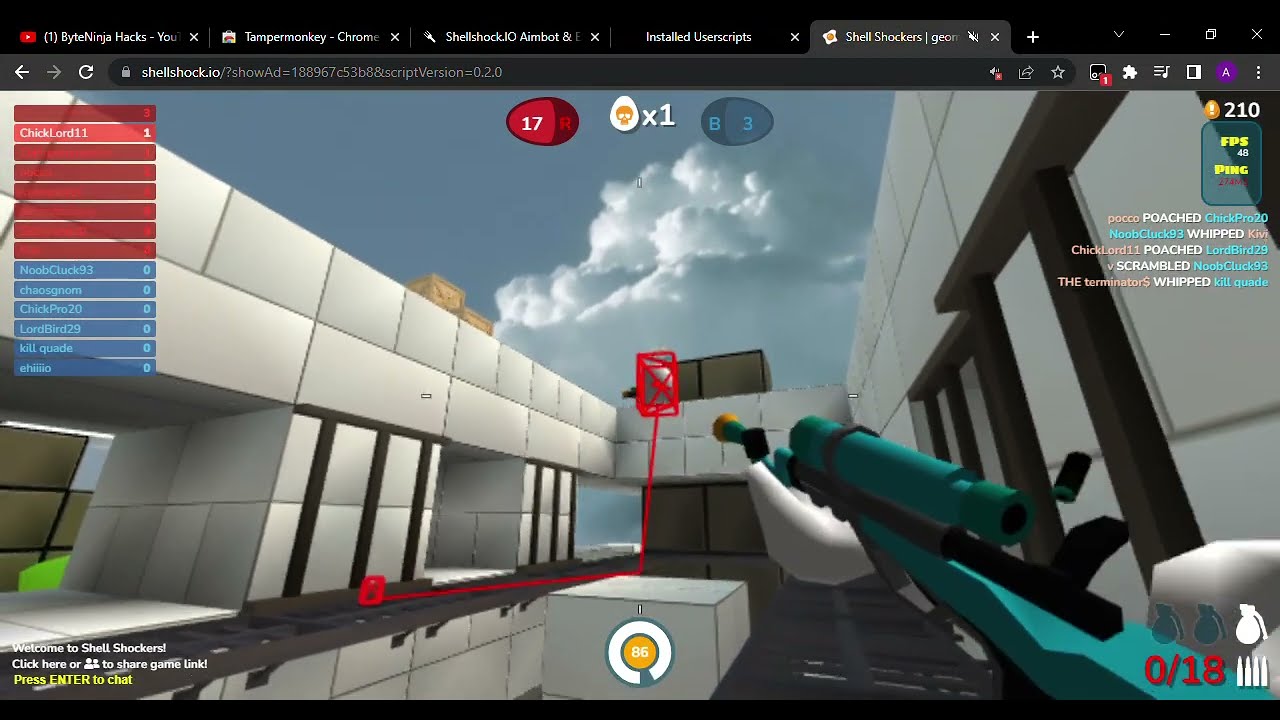
Task: Click the muted-site speaker icon in address bar
Action: coord(995,72)
